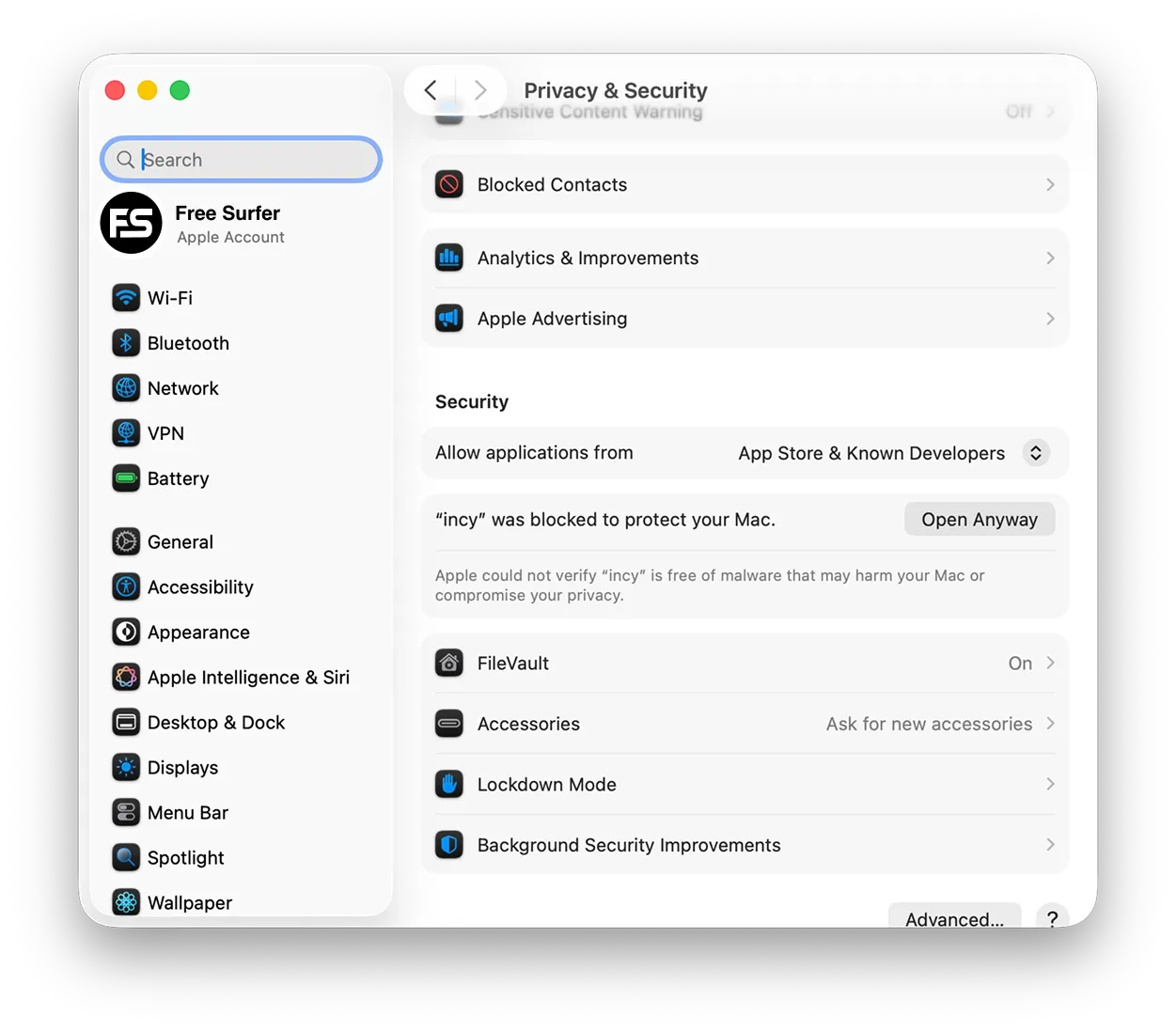Select the Bluetooth icon in sidebar
The height and width of the screenshot is (1032, 1176).
126,343
